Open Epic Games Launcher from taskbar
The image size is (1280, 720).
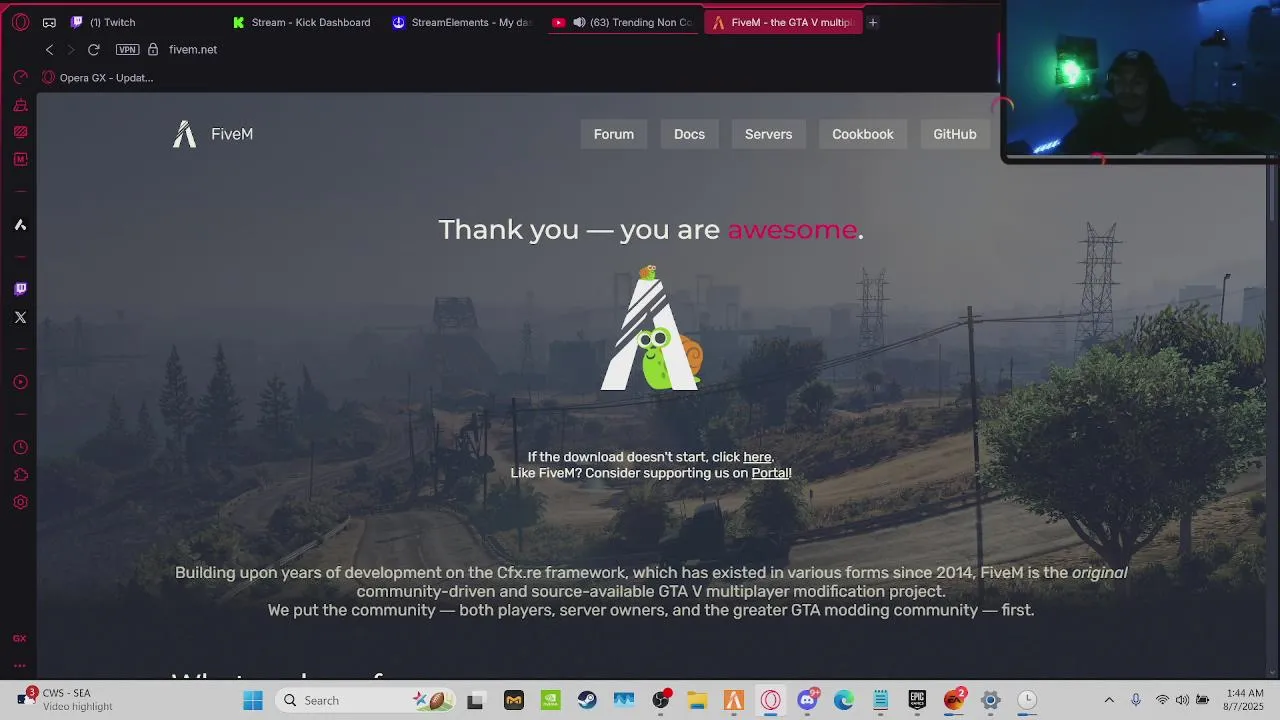tap(917, 700)
